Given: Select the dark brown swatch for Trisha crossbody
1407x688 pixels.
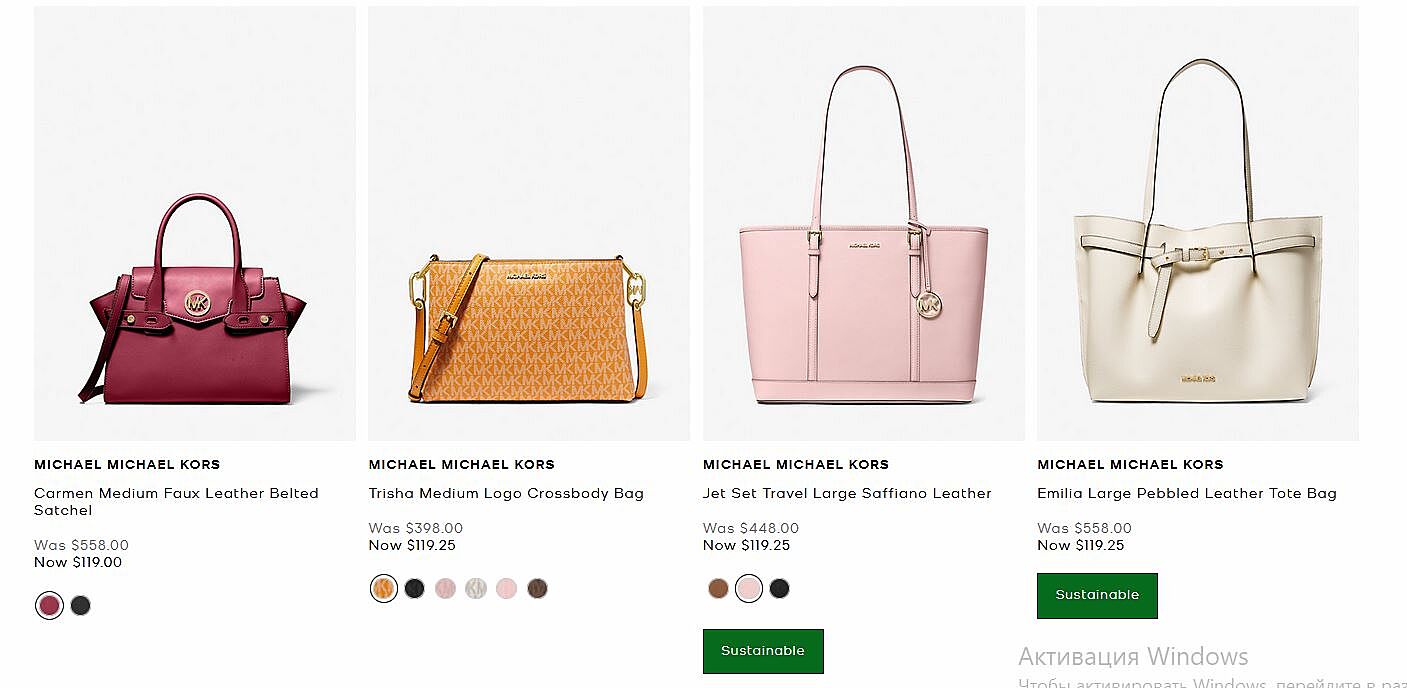Looking at the screenshot, I should pyautogui.click(x=537, y=588).
